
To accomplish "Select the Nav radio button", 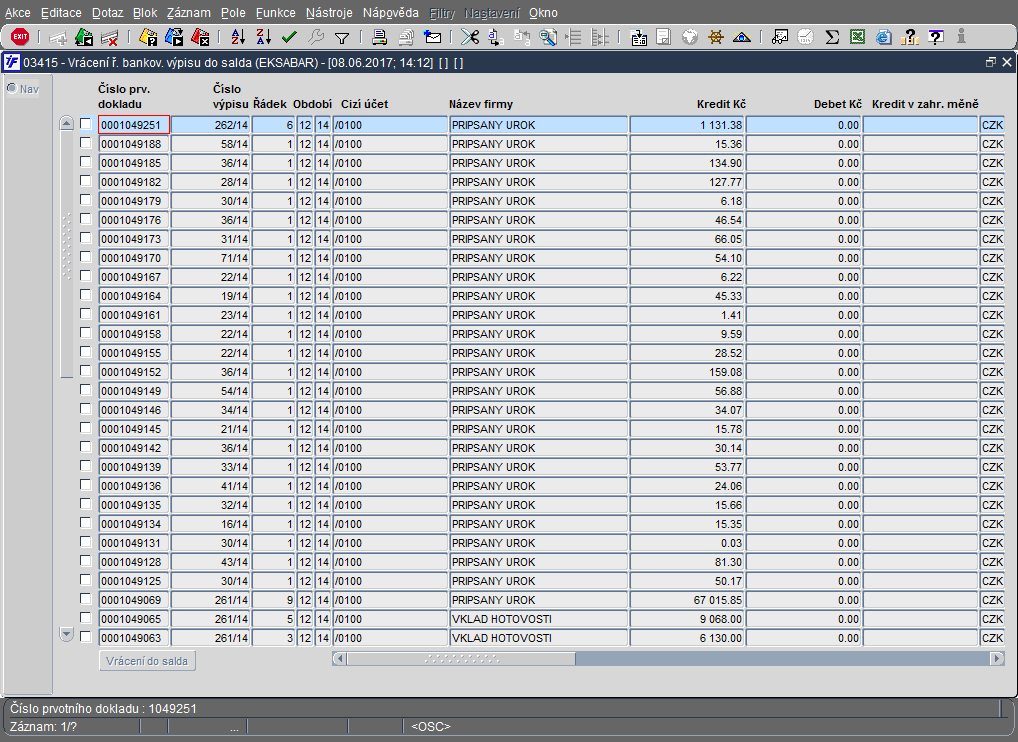I will pyautogui.click(x=13, y=88).
